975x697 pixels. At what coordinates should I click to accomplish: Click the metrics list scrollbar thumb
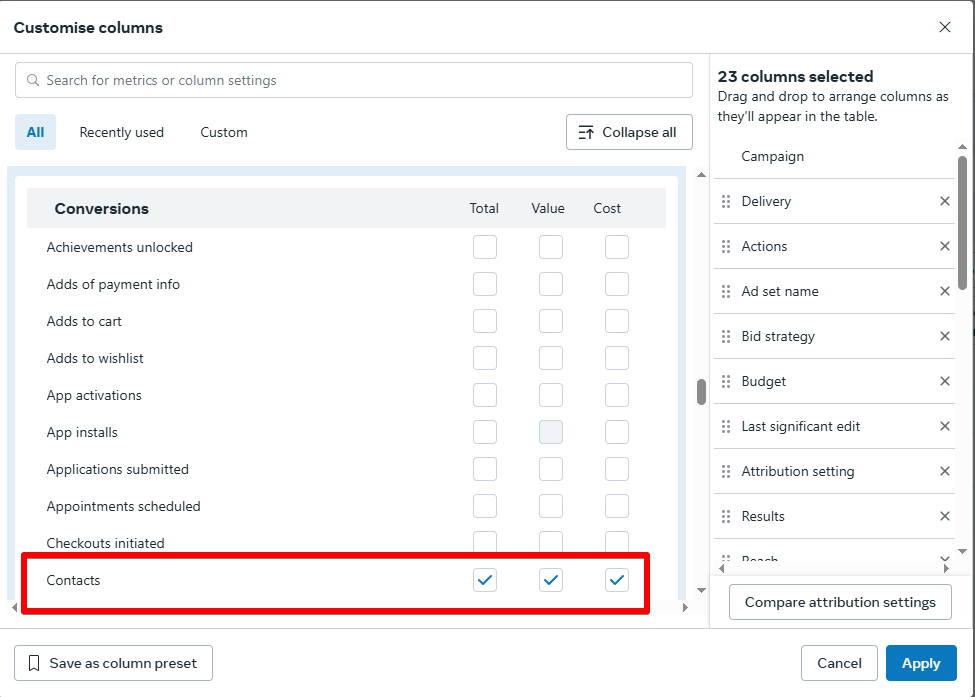click(701, 392)
